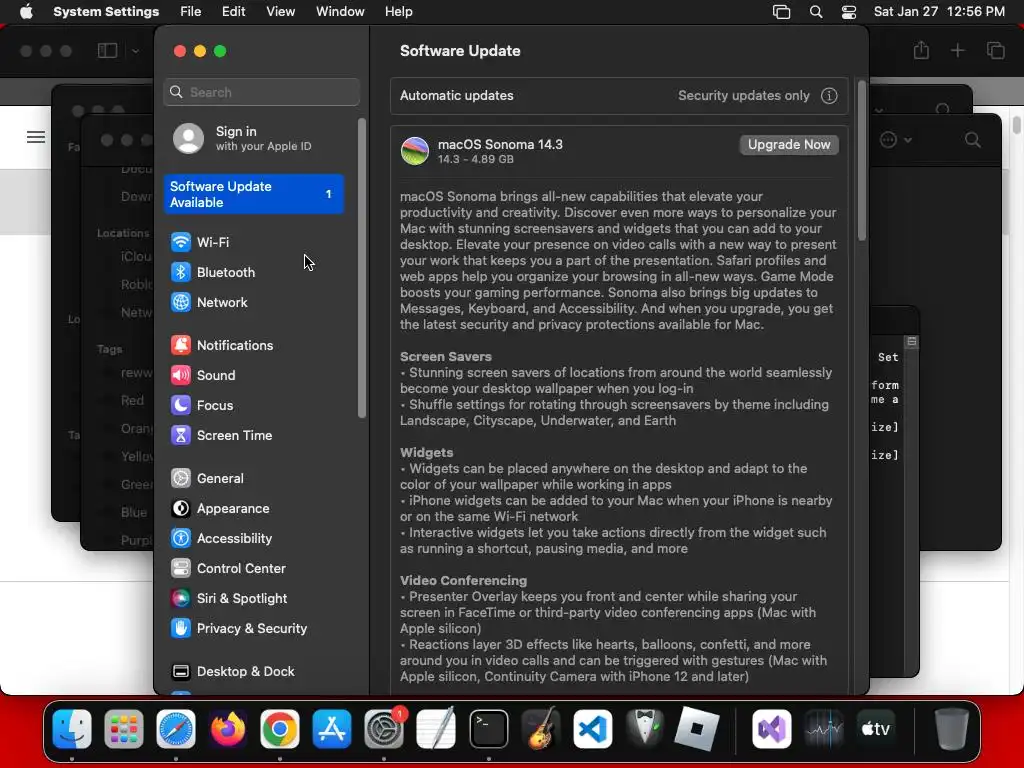Screen dimensions: 1024x768
Task: Open the Edit menu
Action: click(x=233, y=12)
